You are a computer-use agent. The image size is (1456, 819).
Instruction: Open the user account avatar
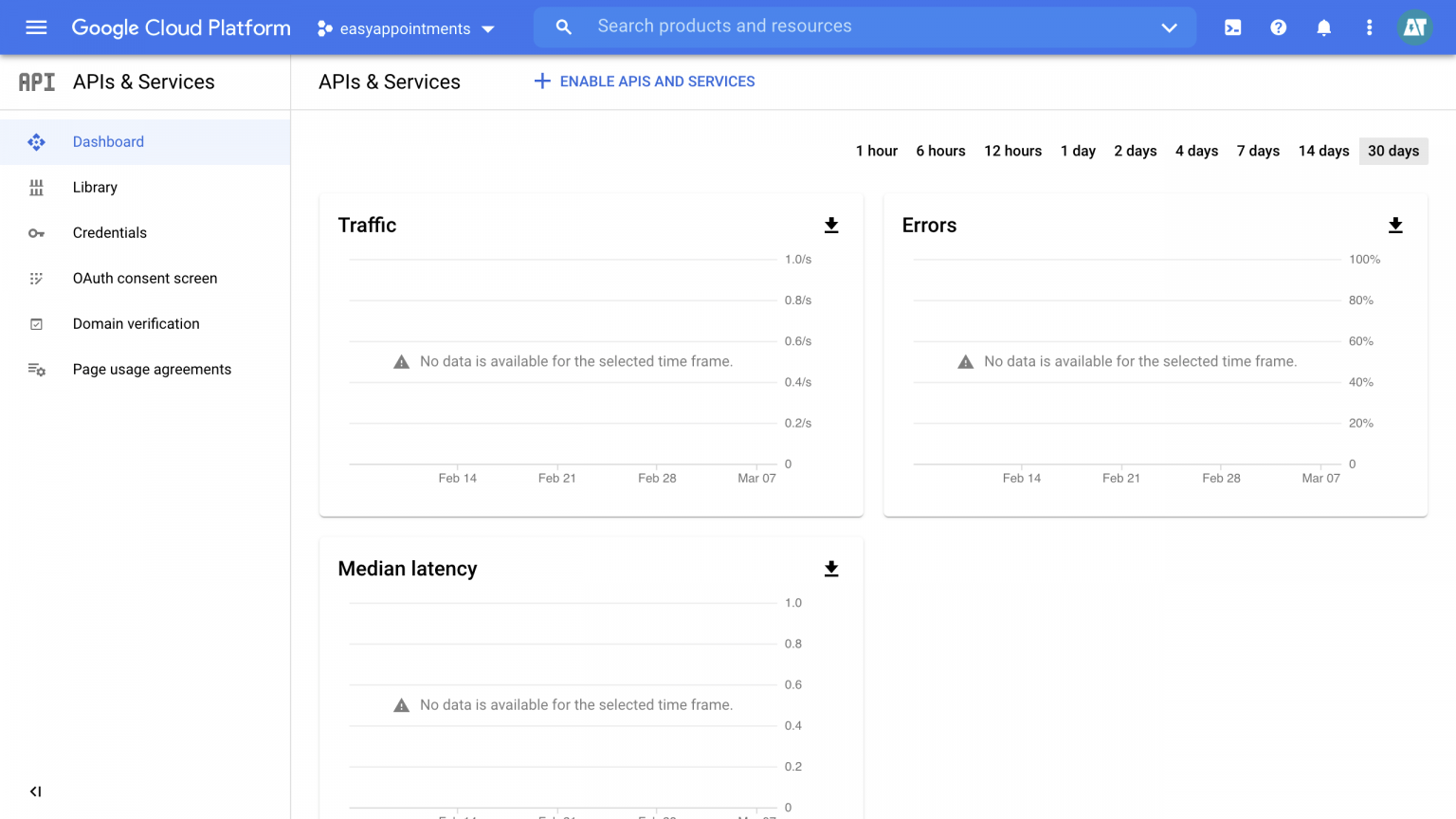coord(1414,27)
